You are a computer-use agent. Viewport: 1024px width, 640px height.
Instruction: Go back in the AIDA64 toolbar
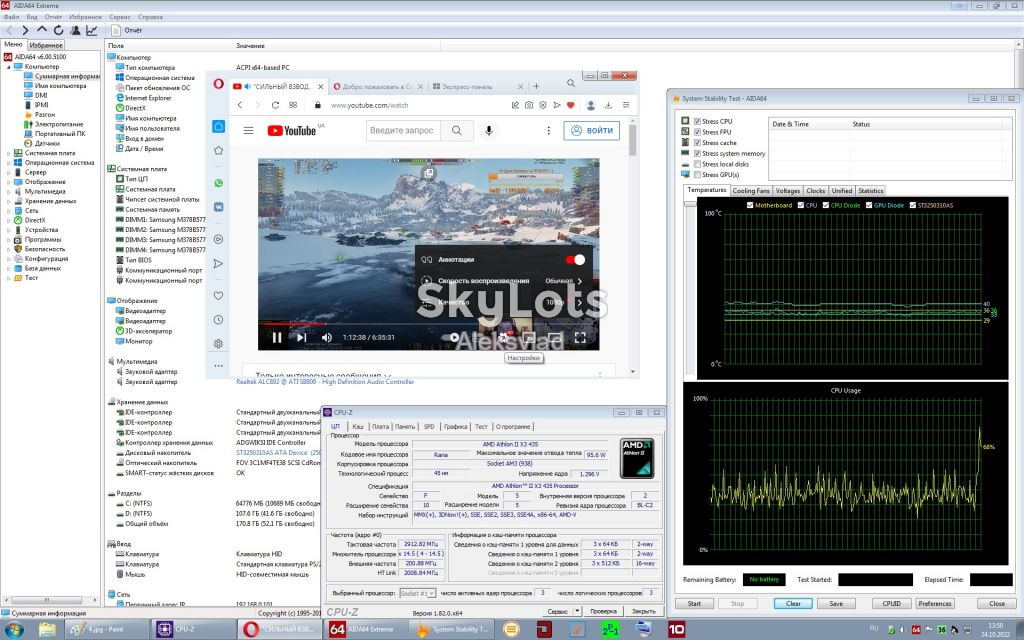(9, 30)
